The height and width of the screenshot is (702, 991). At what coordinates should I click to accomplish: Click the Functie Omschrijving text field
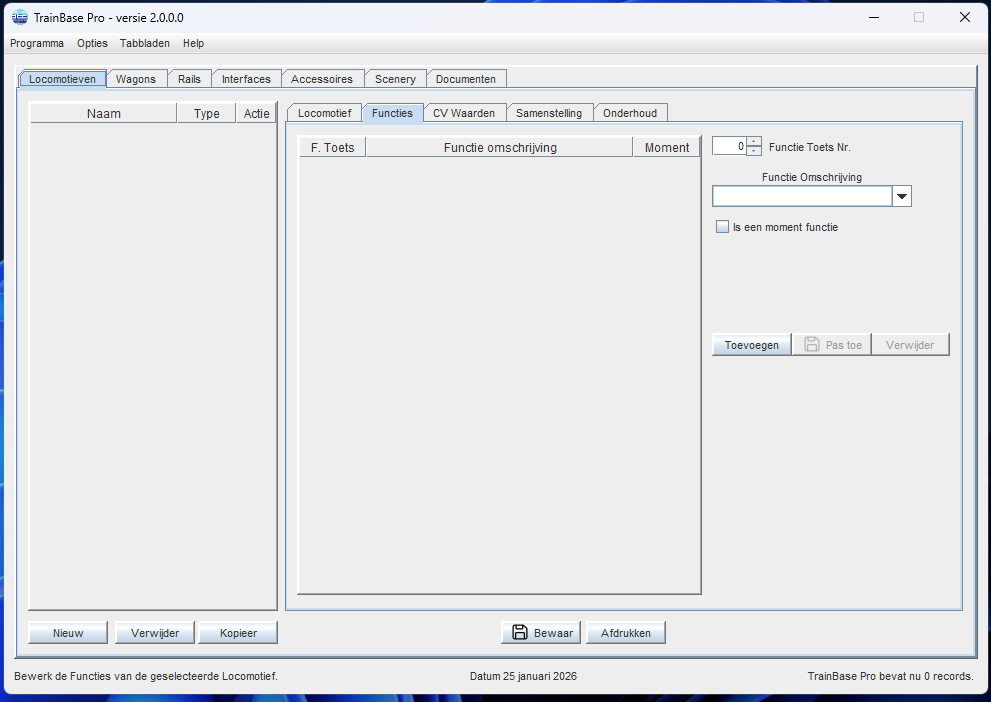click(x=801, y=197)
